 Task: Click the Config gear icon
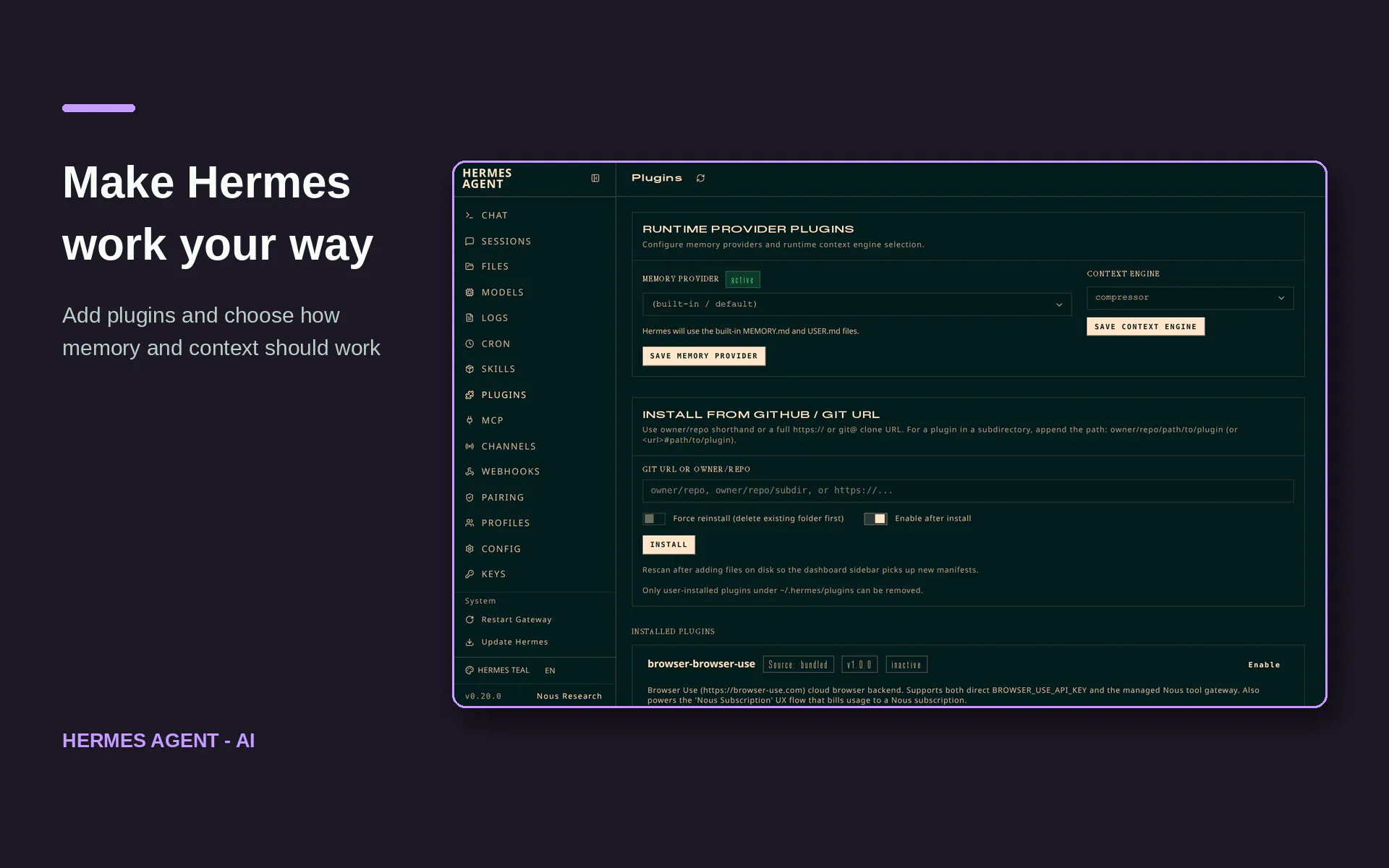tap(470, 549)
